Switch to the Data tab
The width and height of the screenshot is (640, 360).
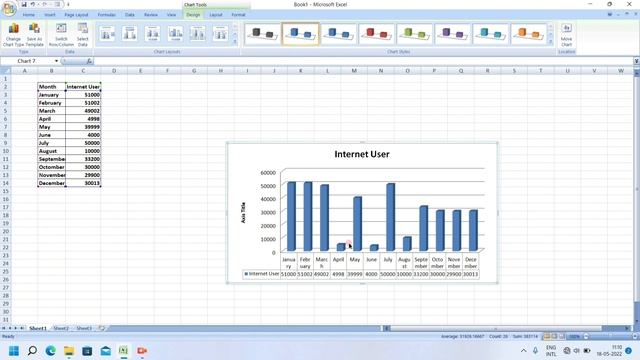130,15
